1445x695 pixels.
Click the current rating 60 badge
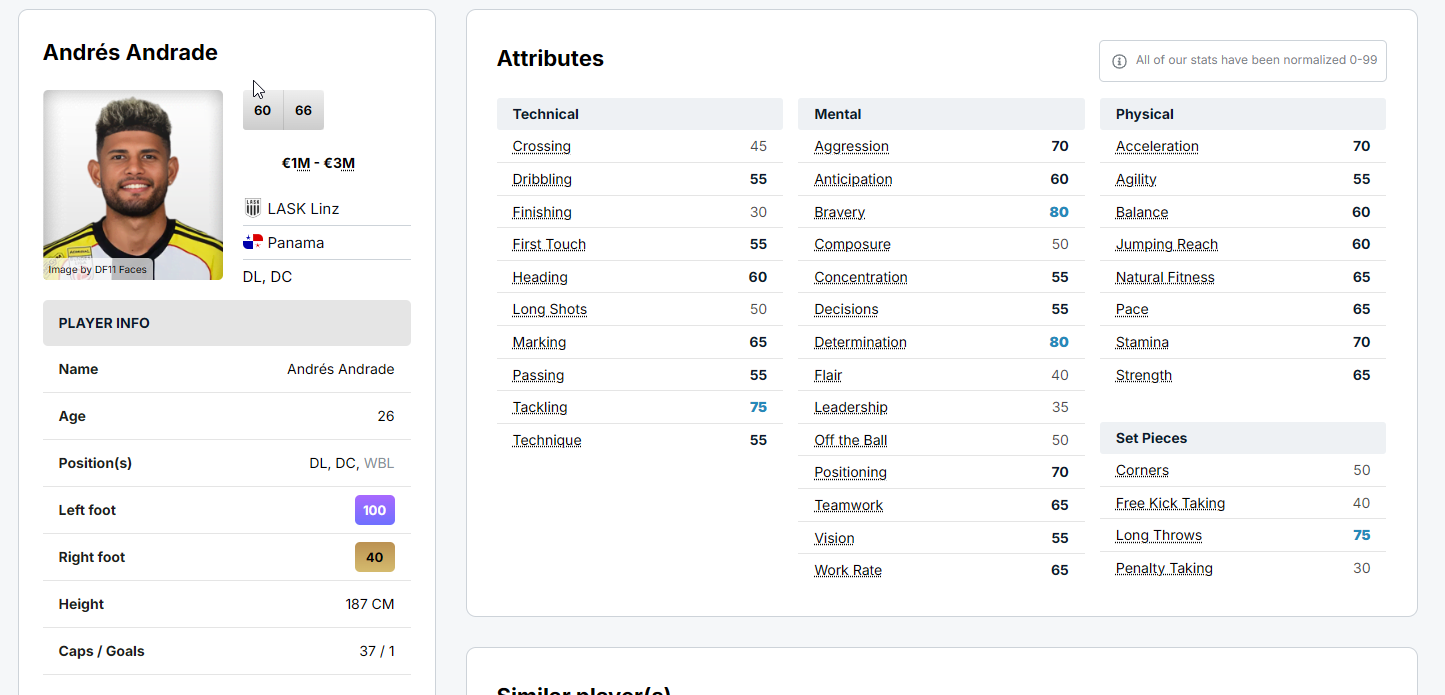click(263, 110)
